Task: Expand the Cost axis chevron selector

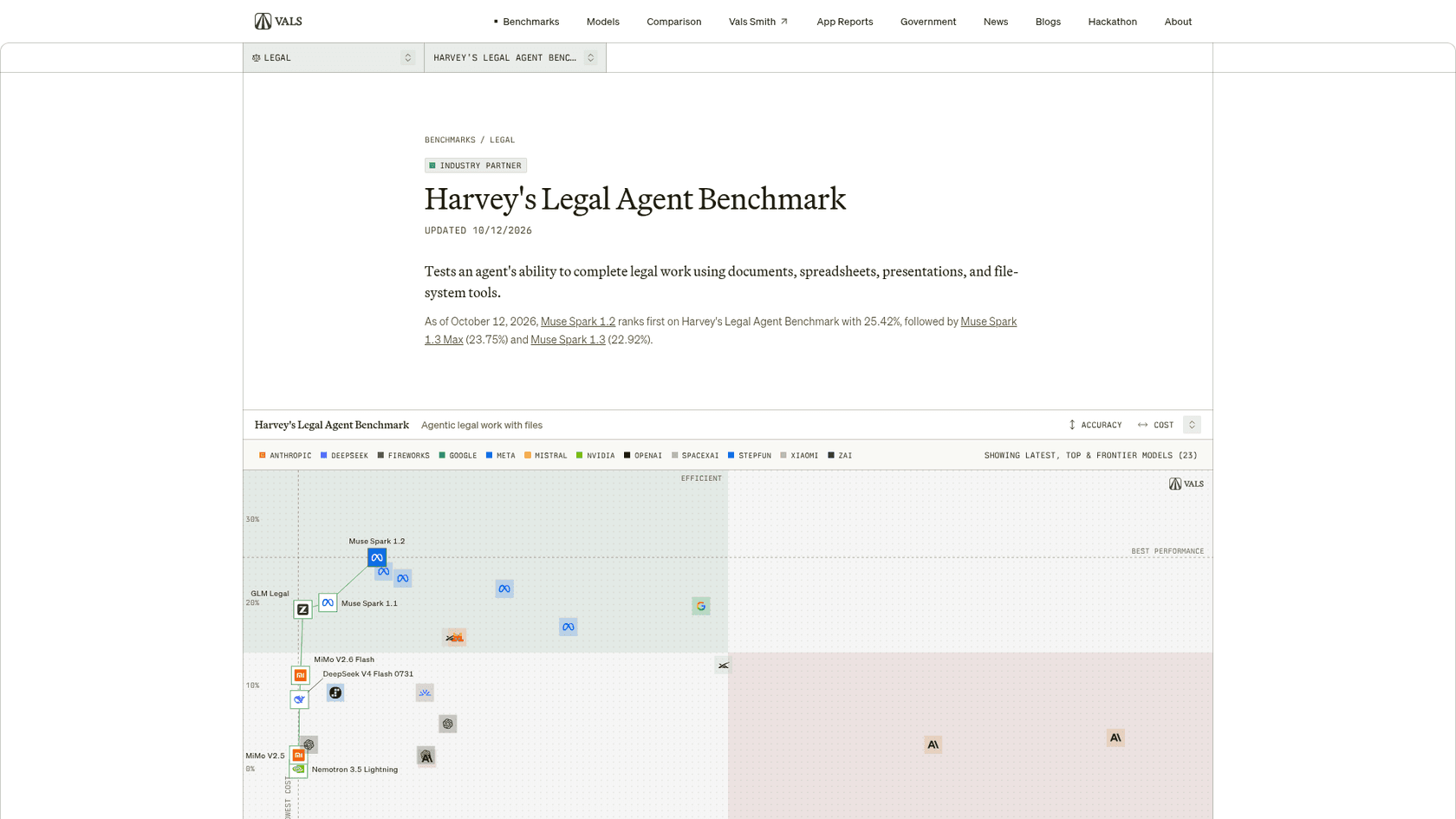Action: click(1192, 425)
